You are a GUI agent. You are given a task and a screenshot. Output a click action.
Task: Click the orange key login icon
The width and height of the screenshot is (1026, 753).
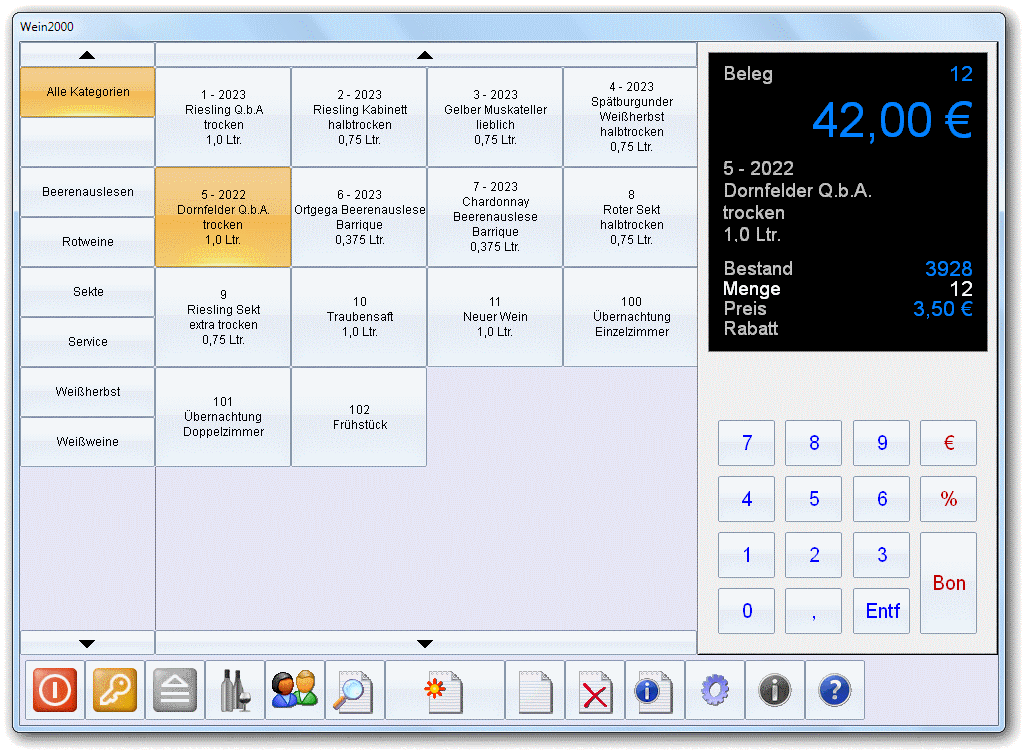click(114, 690)
